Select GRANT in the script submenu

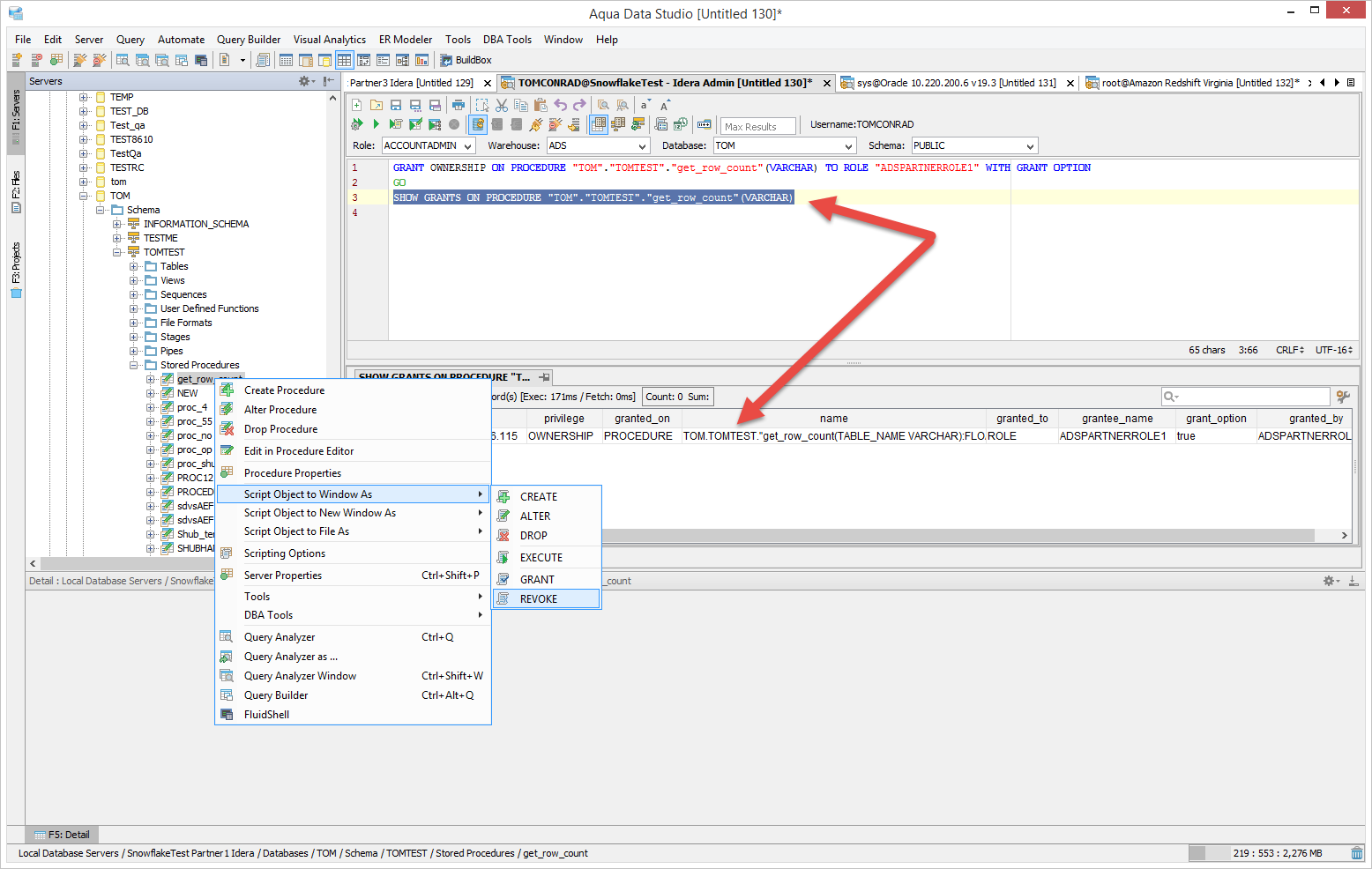(x=547, y=579)
